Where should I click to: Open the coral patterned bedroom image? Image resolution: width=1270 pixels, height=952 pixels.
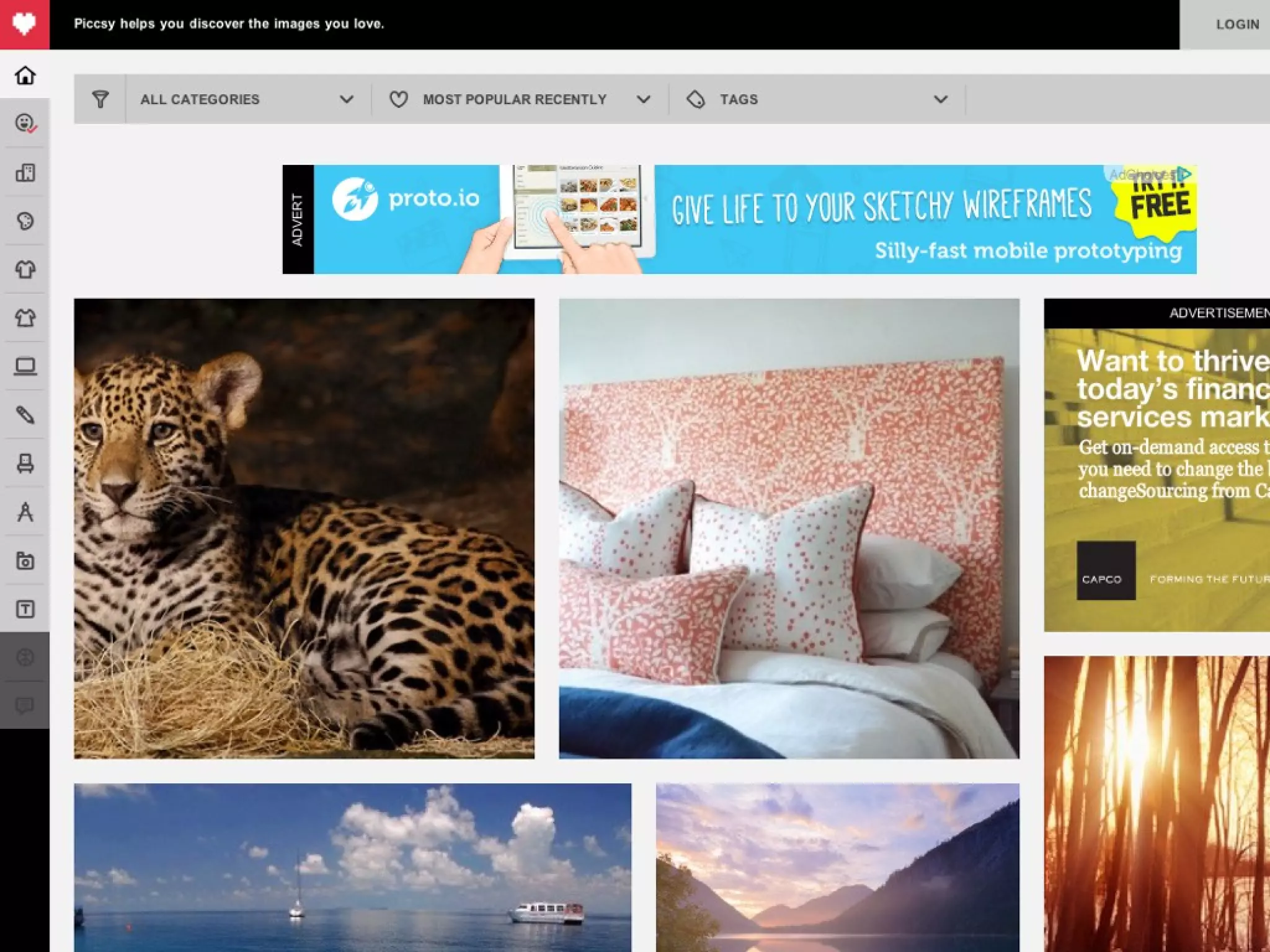[x=789, y=528]
